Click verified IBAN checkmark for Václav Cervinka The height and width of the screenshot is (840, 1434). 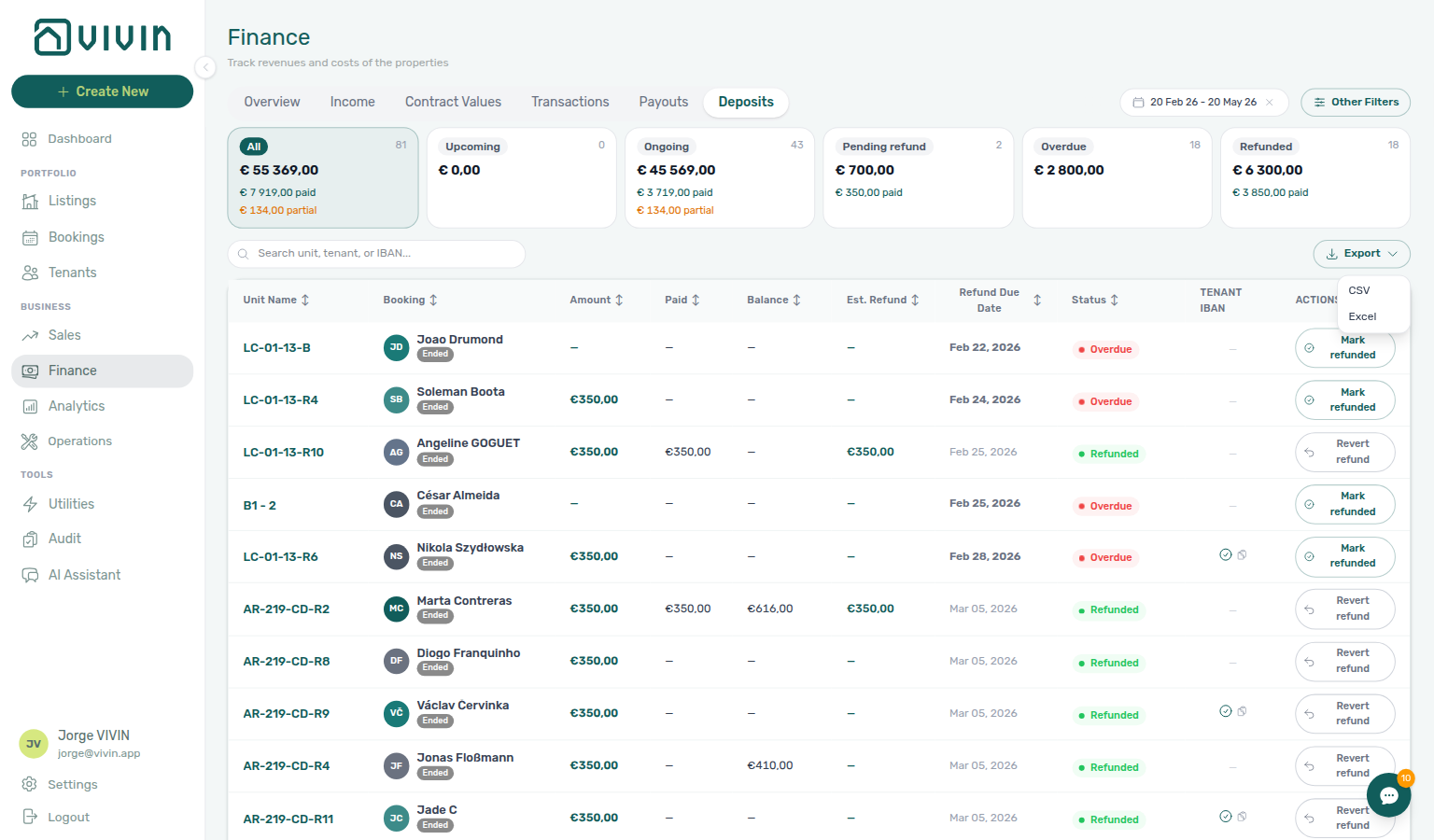1226,711
